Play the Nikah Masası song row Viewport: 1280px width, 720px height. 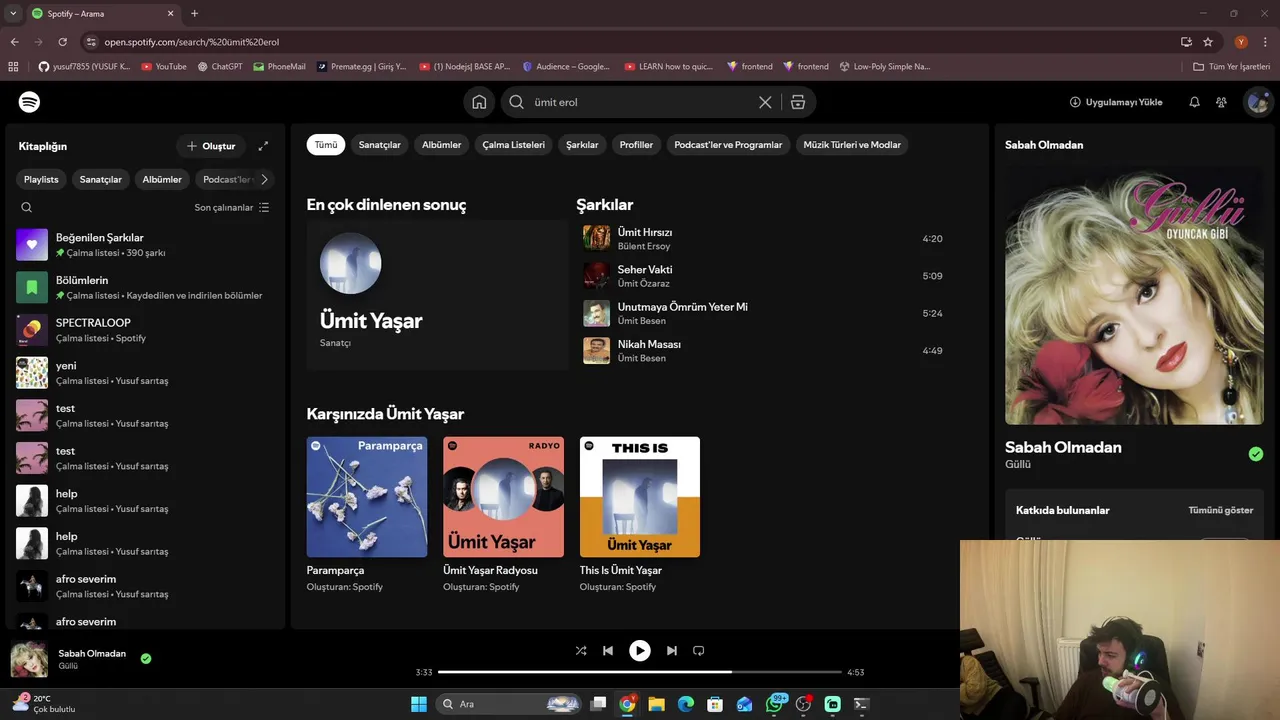click(763, 350)
